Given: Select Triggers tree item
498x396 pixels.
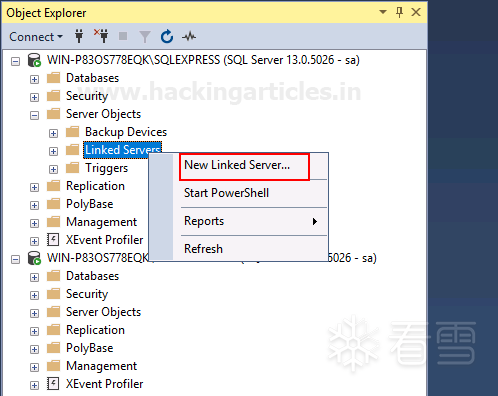Looking at the screenshot, I should pyautogui.click(x=106, y=168).
